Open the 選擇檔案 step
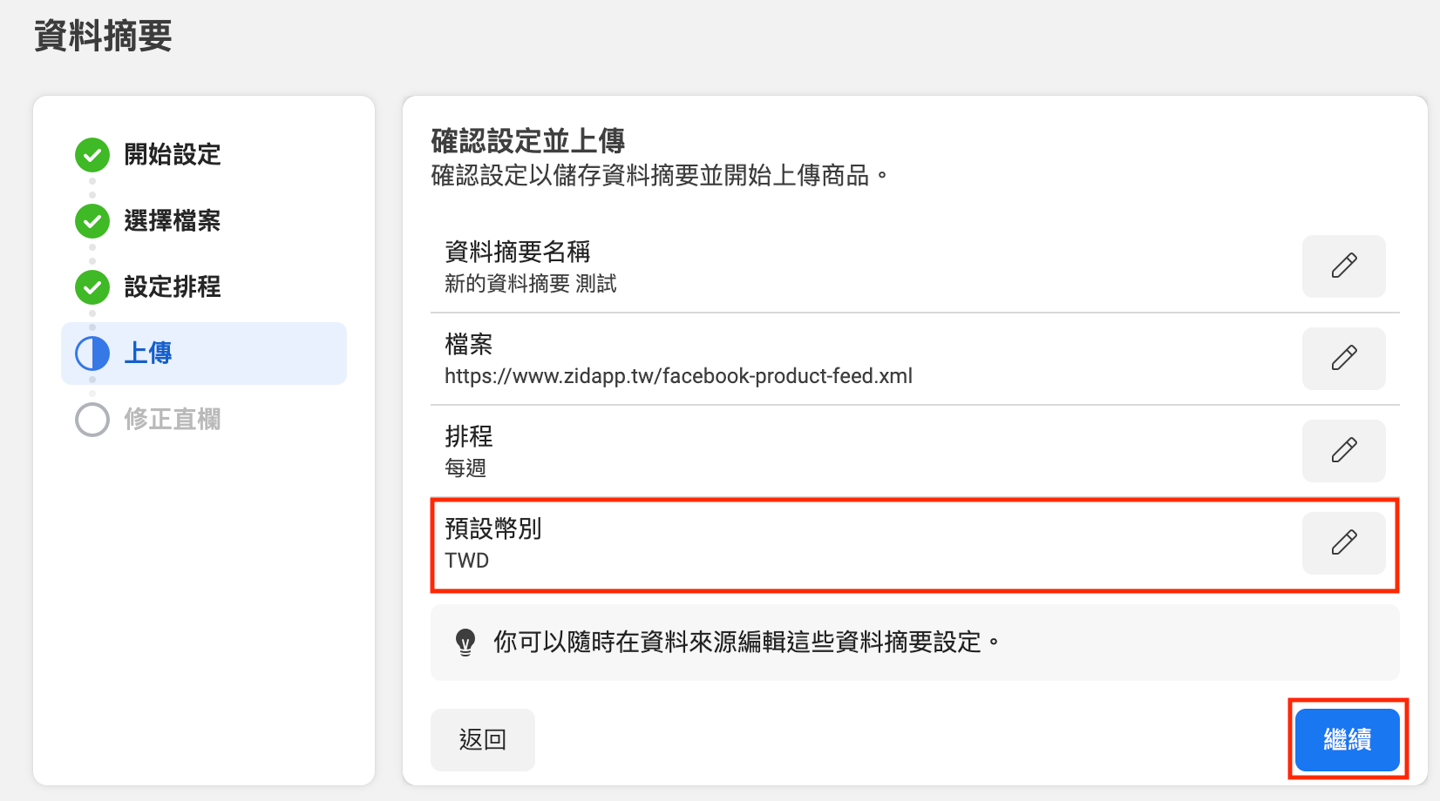Viewport: 1440px width, 801px height. (x=172, y=221)
